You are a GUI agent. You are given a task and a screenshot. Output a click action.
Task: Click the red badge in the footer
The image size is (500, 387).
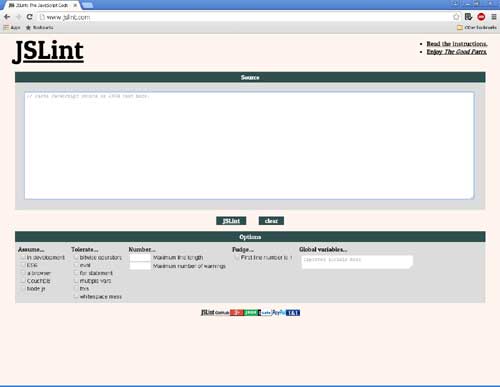(237, 313)
